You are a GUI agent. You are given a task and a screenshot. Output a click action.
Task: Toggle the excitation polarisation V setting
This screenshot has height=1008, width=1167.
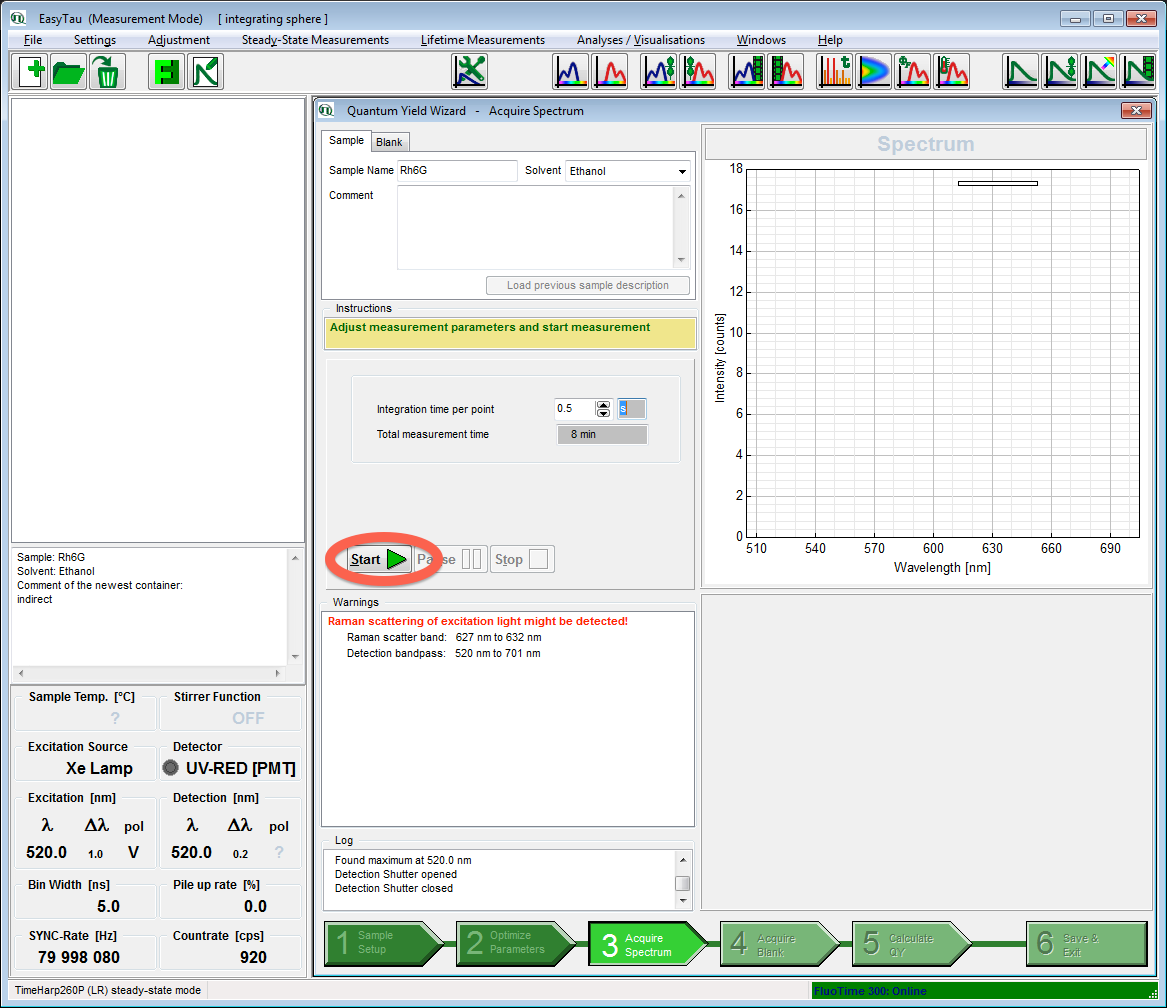click(133, 852)
